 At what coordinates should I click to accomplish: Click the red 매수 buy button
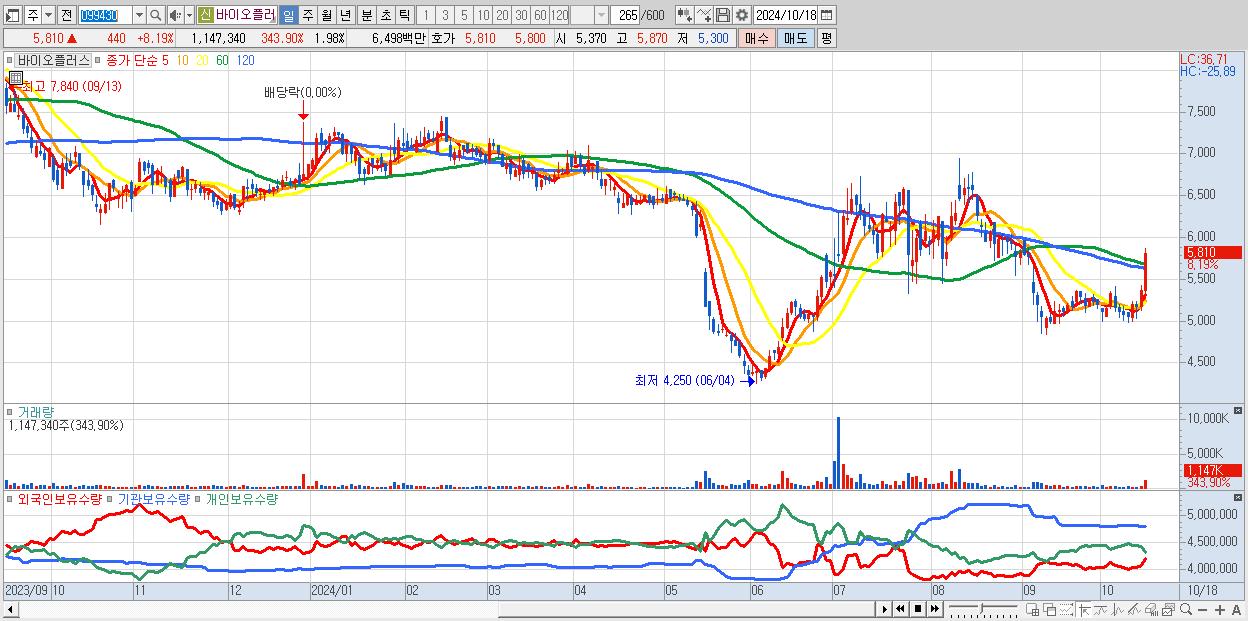[757, 37]
